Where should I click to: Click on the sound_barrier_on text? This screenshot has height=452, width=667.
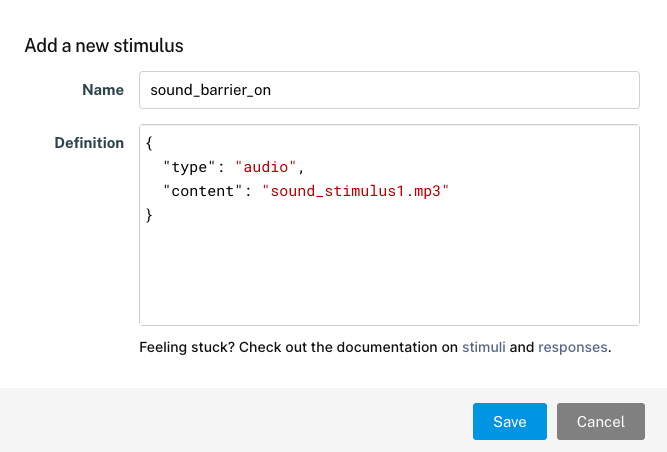pos(211,90)
